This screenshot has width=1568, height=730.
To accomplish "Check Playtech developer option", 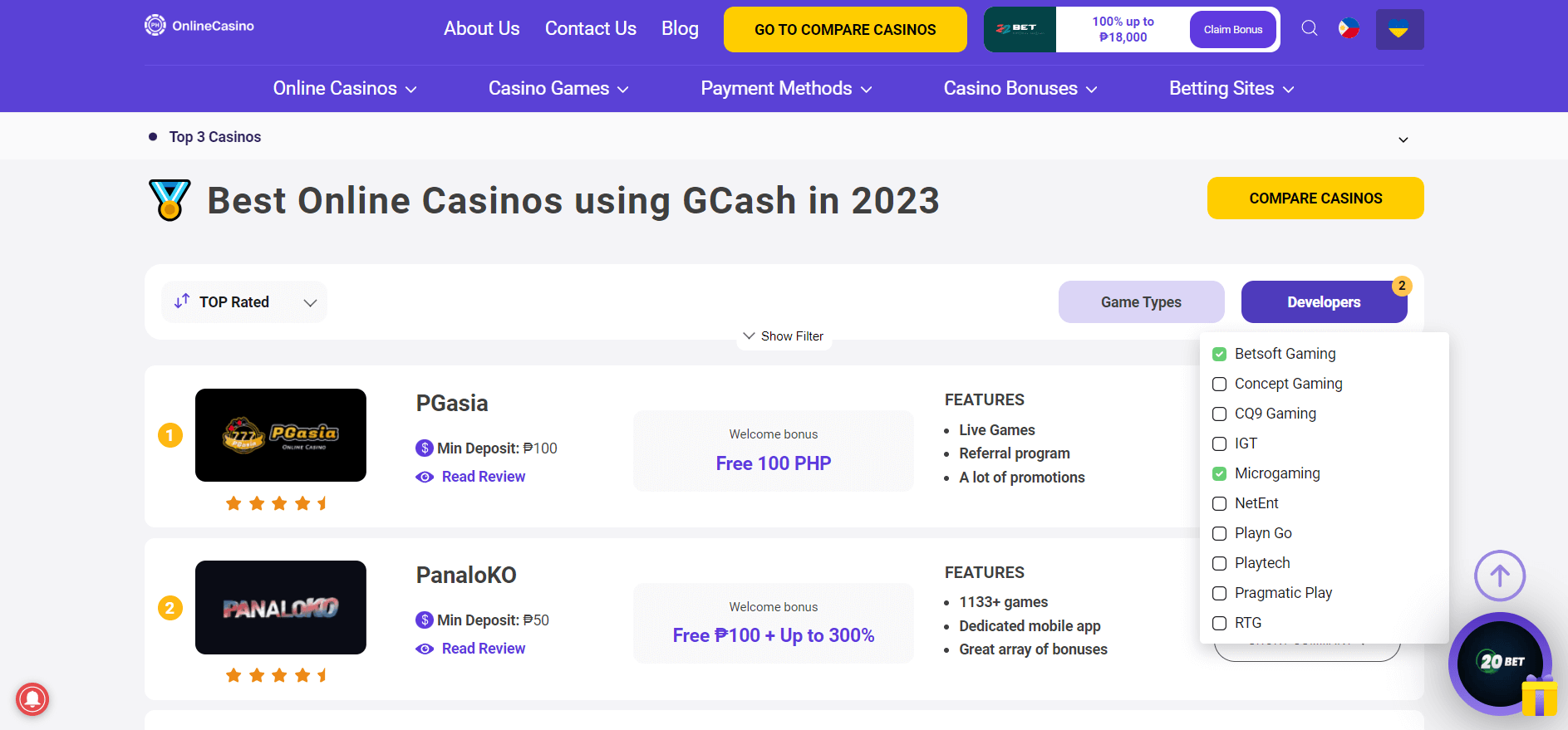I will tap(1219, 563).
